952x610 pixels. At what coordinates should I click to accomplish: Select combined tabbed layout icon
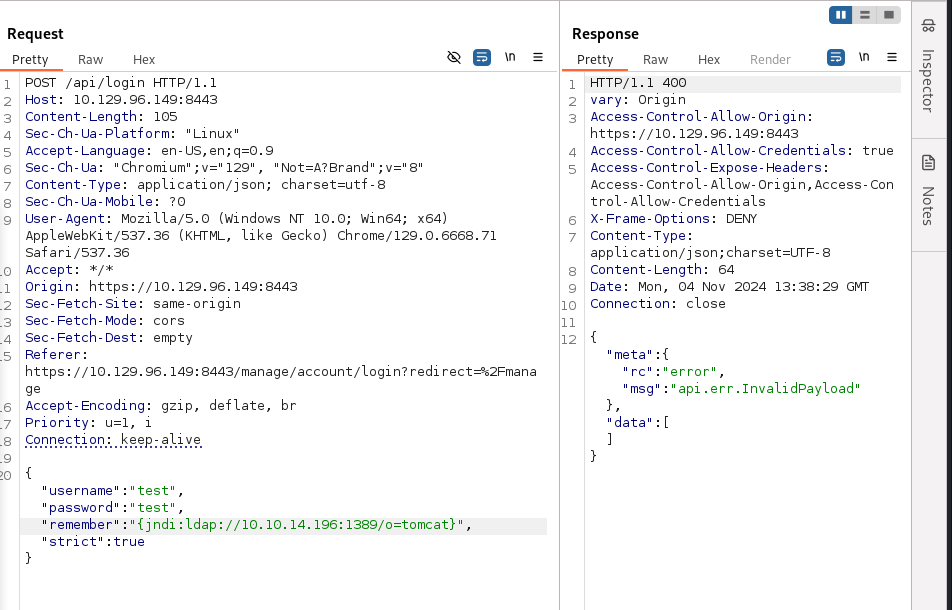click(x=889, y=15)
